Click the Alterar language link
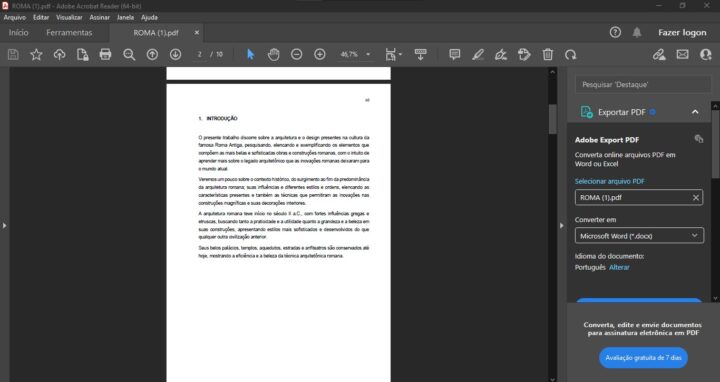Image resolution: width=720 pixels, height=382 pixels. (619, 267)
